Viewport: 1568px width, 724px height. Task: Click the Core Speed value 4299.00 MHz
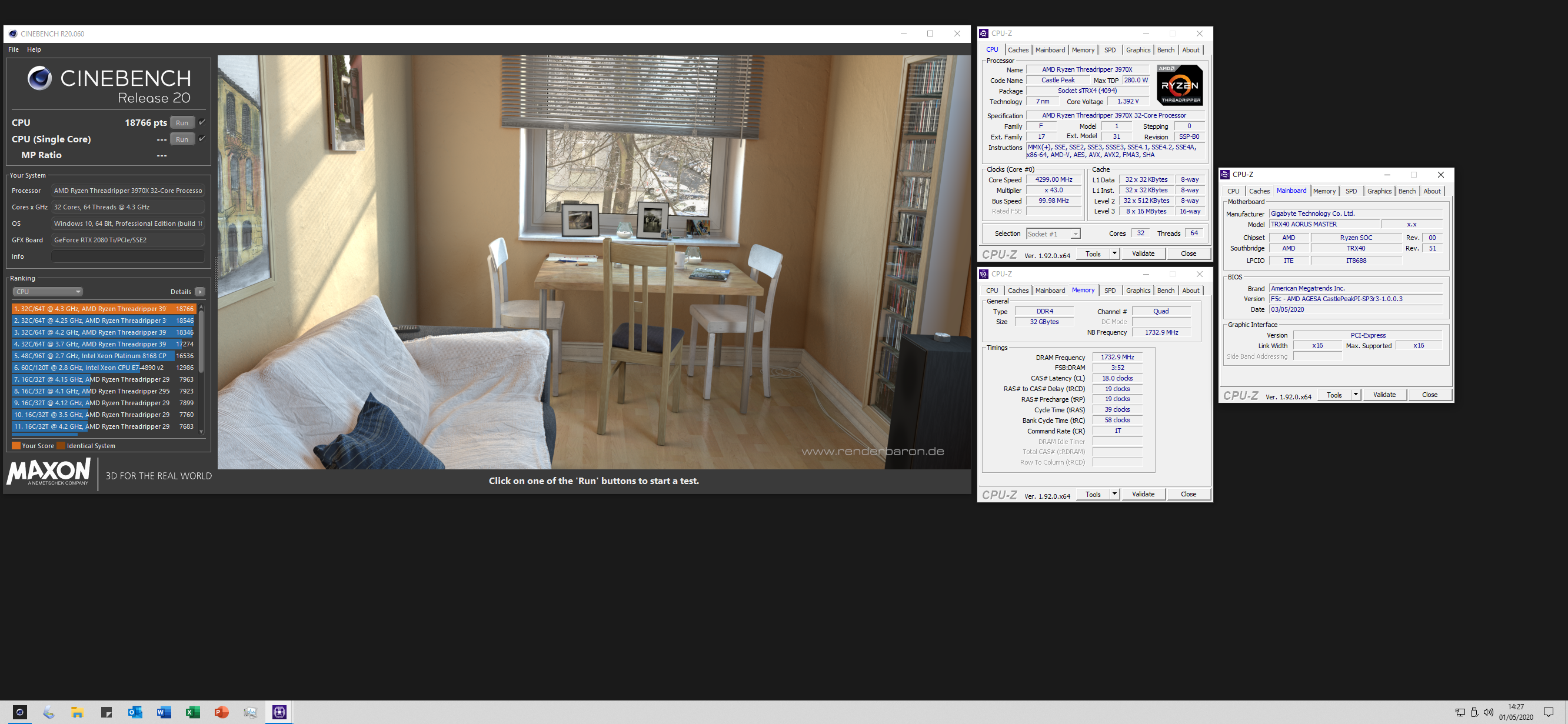[1054, 180]
